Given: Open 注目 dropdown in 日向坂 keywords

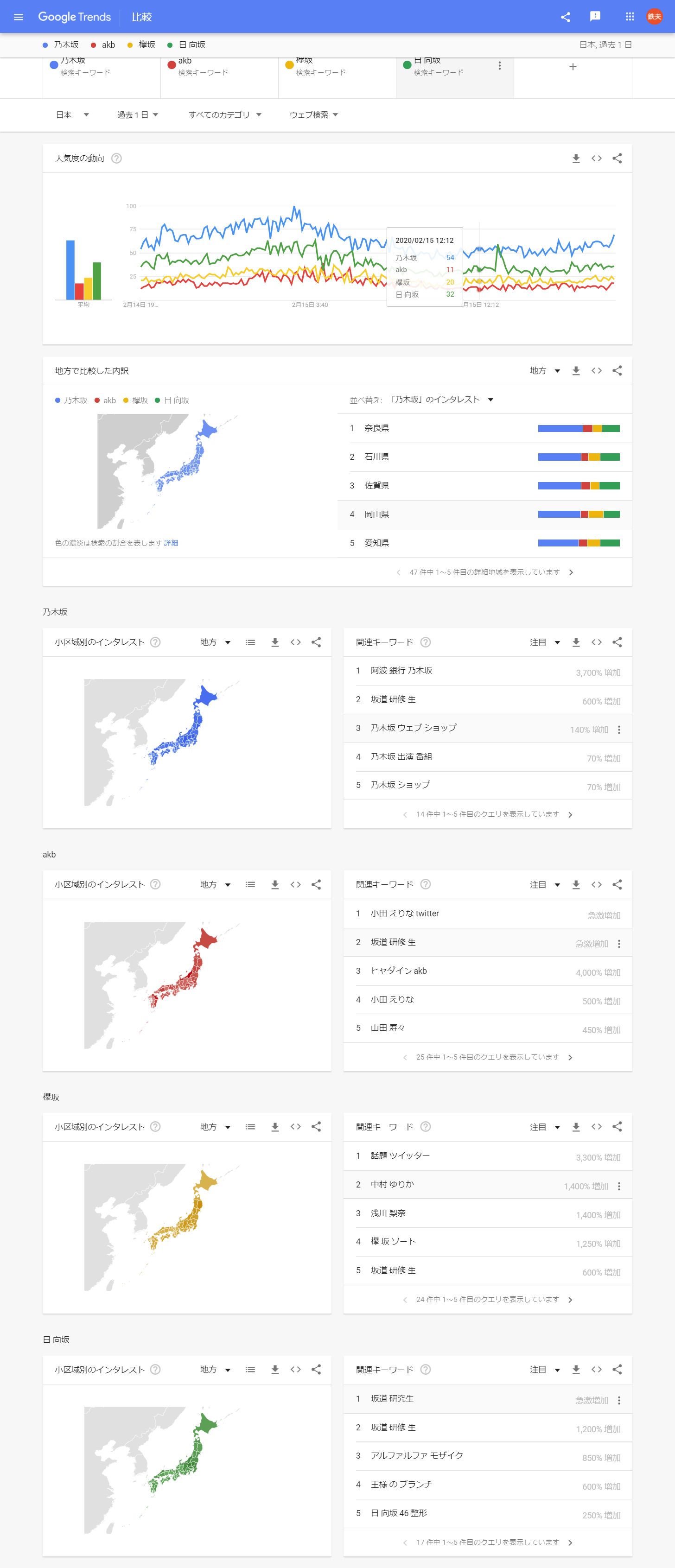Looking at the screenshot, I should 545,1370.
